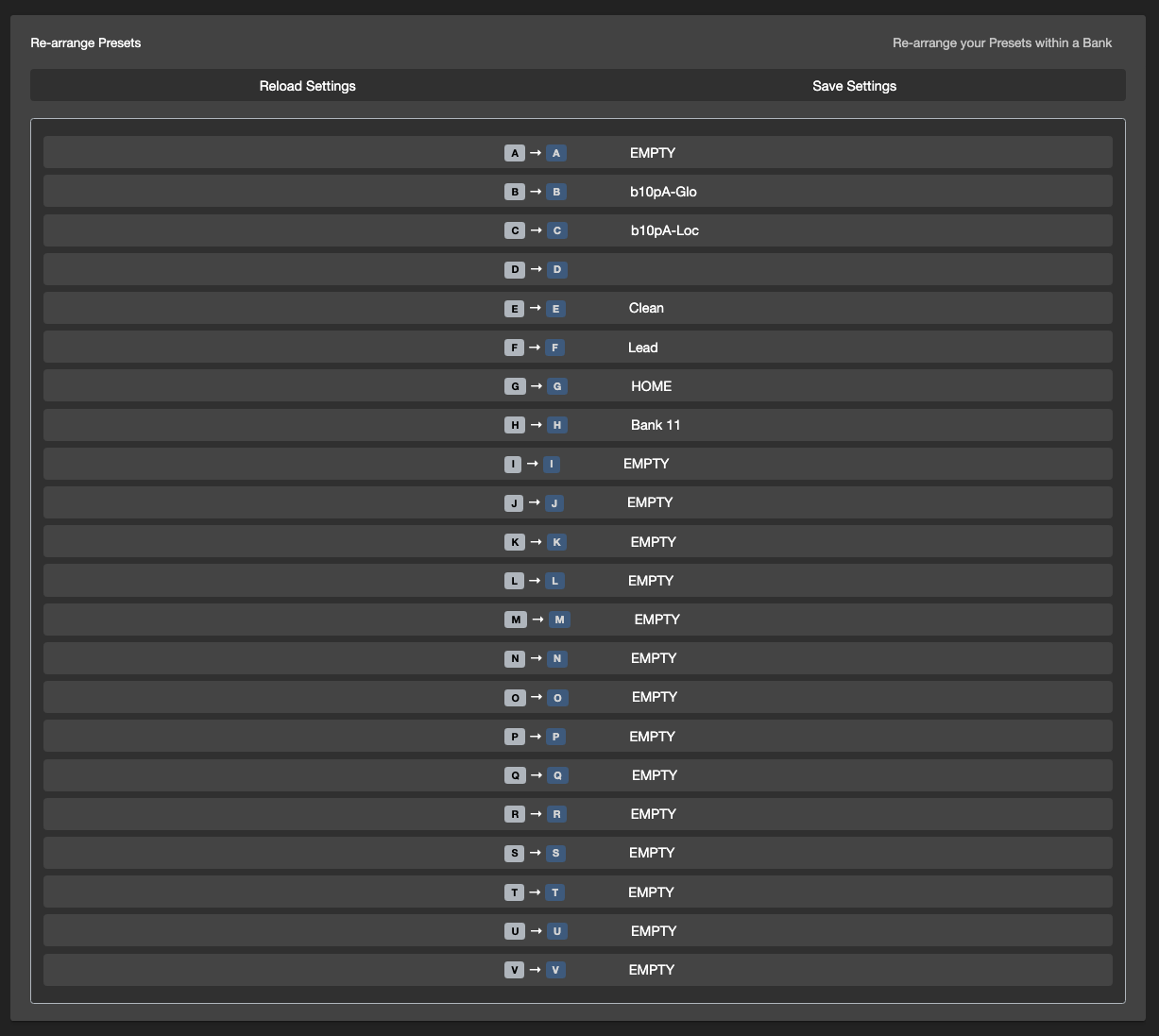1159x1036 pixels.
Task: Click the blue destination badge G
Action: 556,386
